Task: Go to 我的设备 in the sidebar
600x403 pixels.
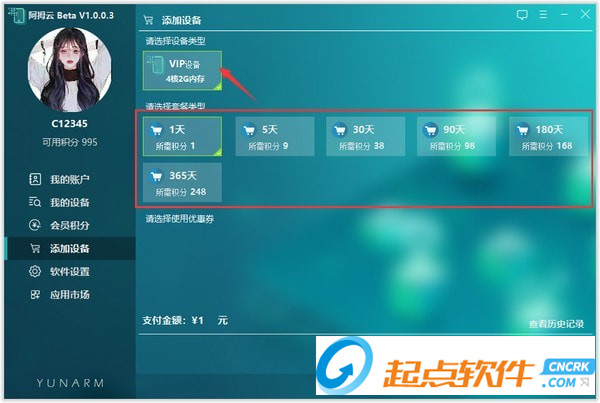Action: [x=70, y=202]
